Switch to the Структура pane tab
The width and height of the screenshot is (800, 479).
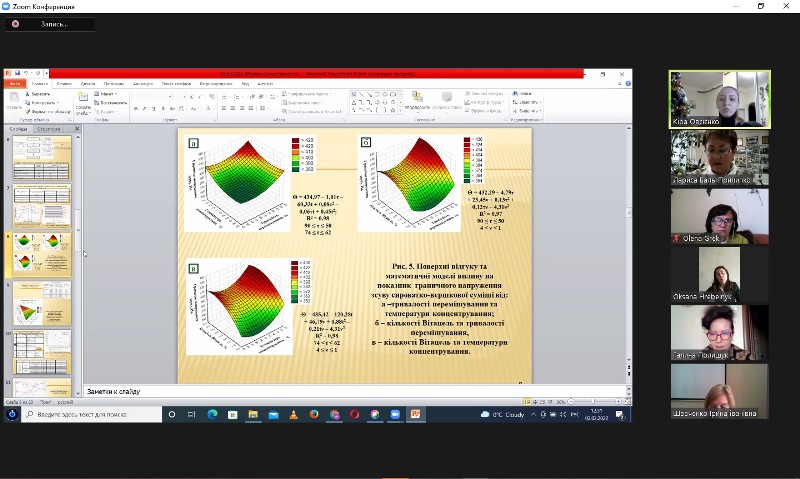(x=49, y=129)
